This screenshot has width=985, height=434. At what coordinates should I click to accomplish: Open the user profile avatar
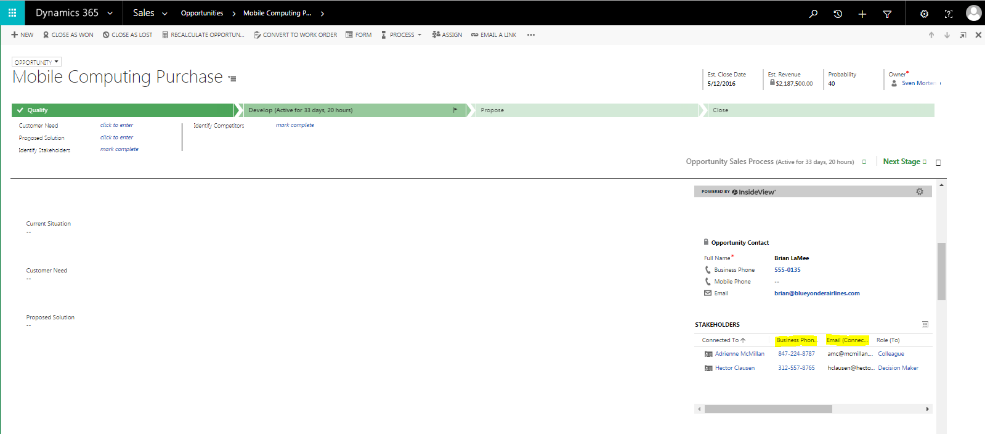pos(973,13)
